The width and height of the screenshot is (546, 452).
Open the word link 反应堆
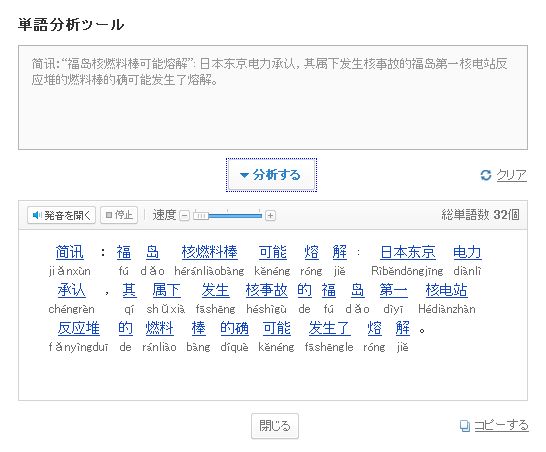coord(79,328)
